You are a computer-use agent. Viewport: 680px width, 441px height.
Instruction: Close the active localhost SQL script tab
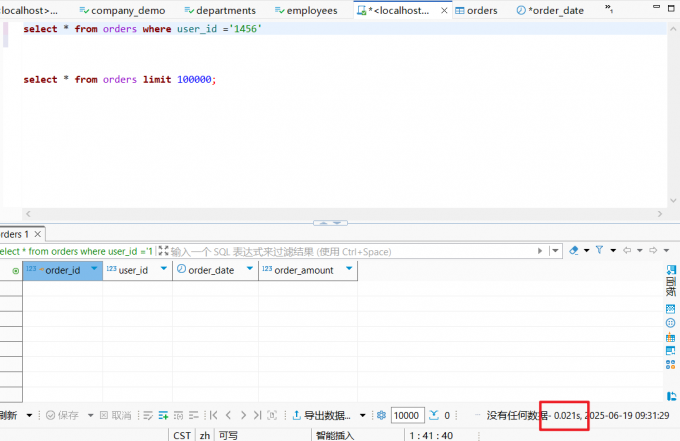pyautogui.click(x=444, y=11)
